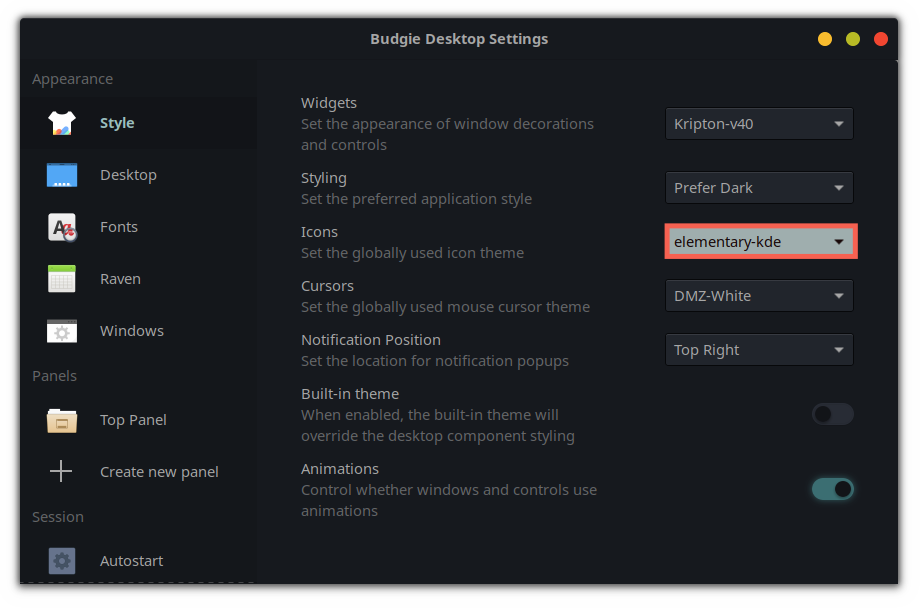Click the Raven calendar icon

62,279
